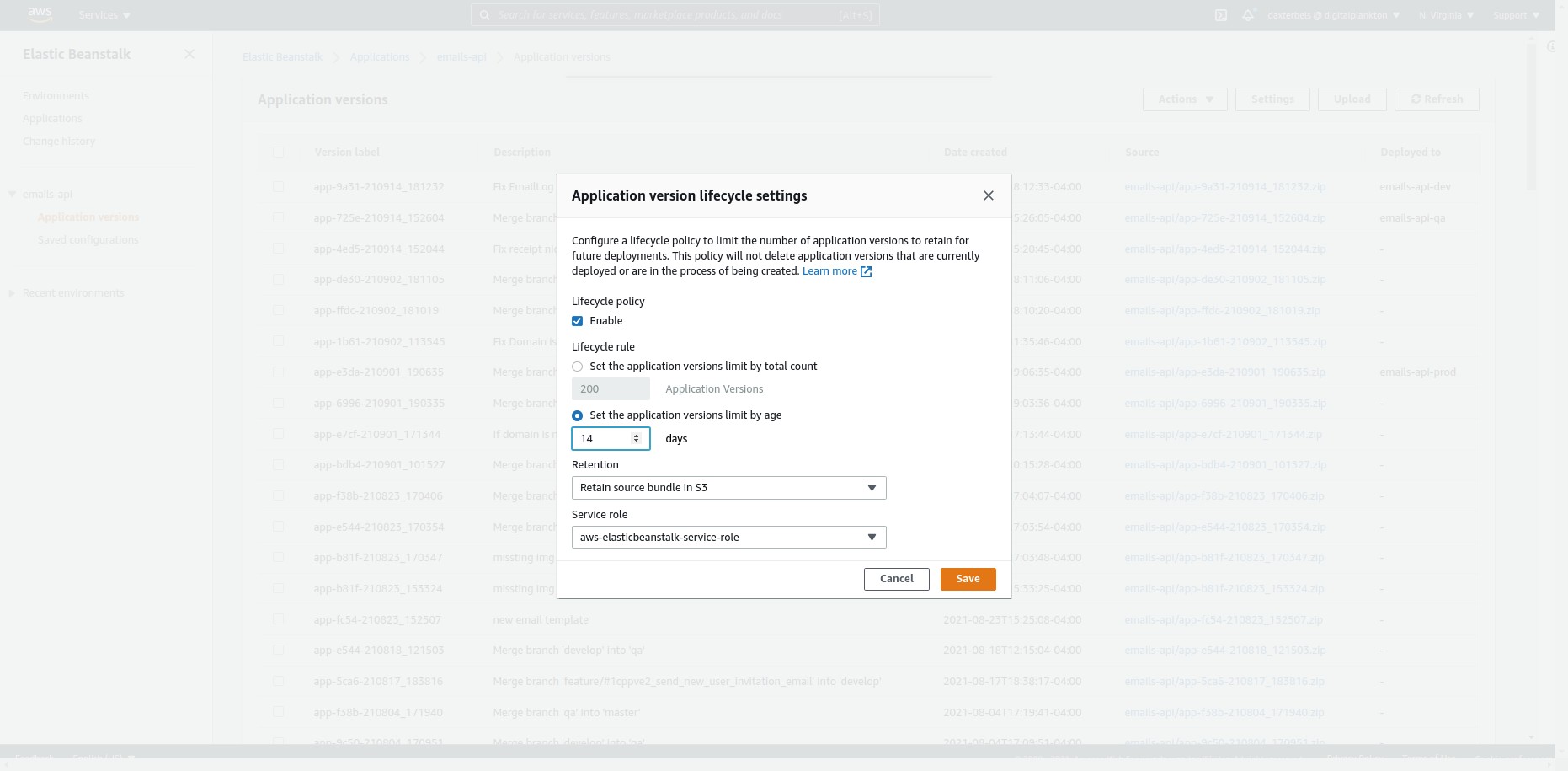Viewport: 1568px width, 771px height.
Task: Open the Retention dropdown
Action: (728, 488)
